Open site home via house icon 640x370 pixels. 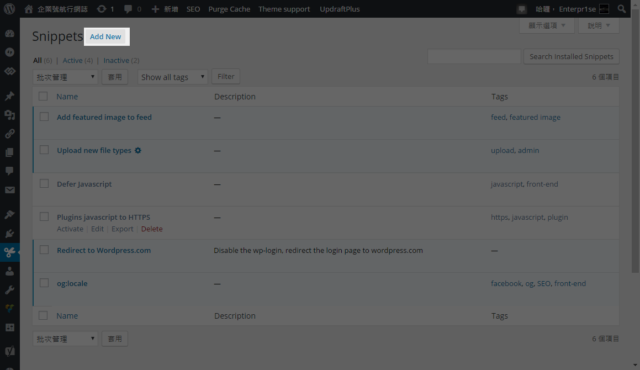(x=28, y=9)
